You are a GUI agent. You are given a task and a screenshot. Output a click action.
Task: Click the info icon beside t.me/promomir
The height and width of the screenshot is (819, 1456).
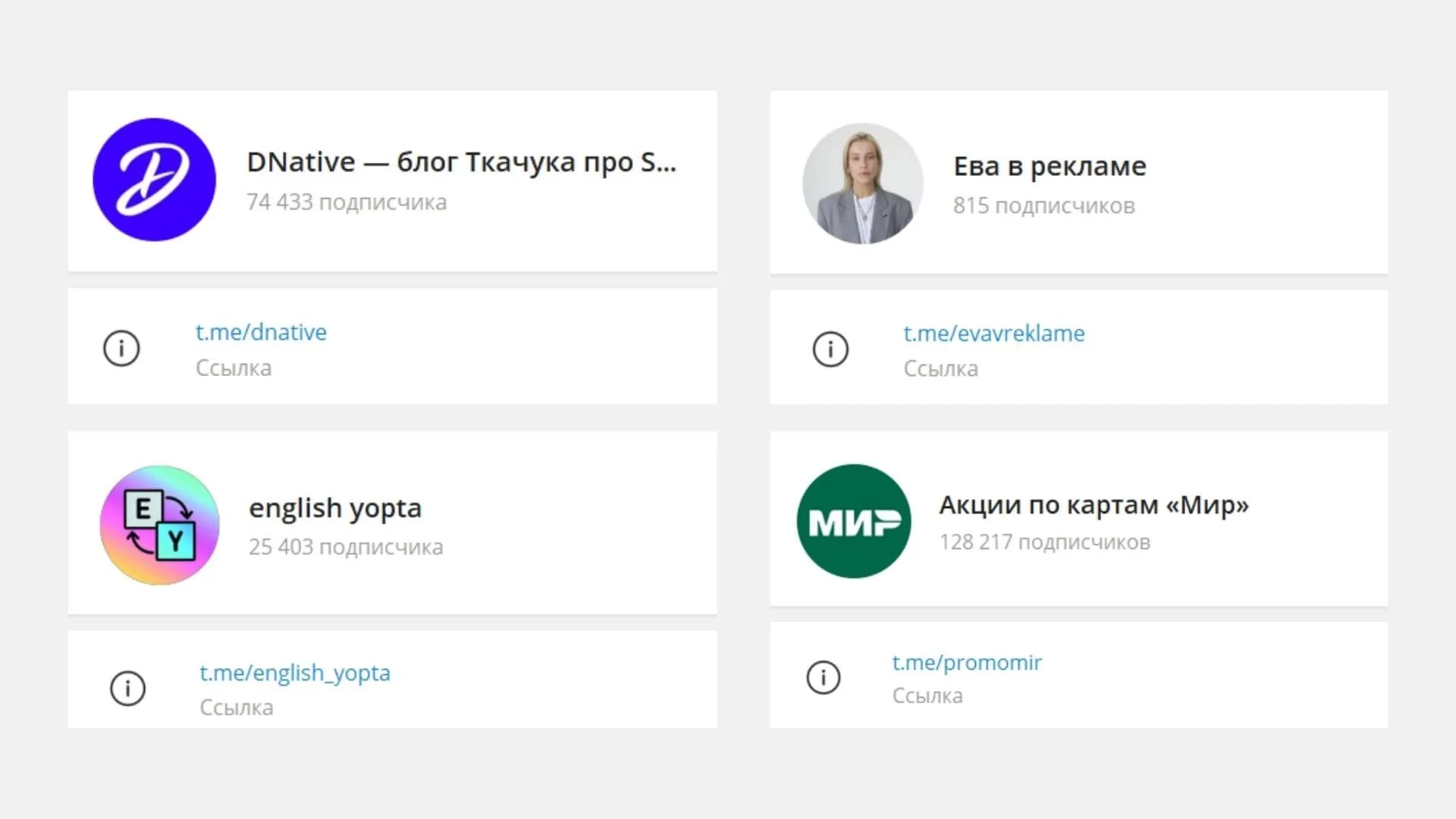point(824,677)
